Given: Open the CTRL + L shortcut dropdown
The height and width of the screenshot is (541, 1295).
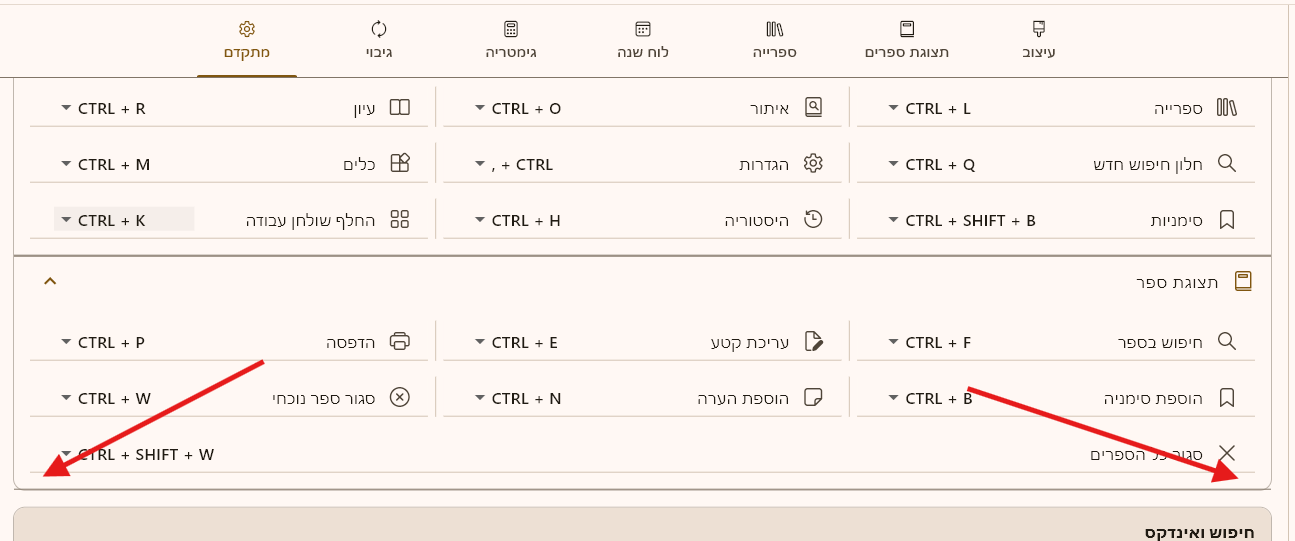Looking at the screenshot, I should click(x=893, y=108).
